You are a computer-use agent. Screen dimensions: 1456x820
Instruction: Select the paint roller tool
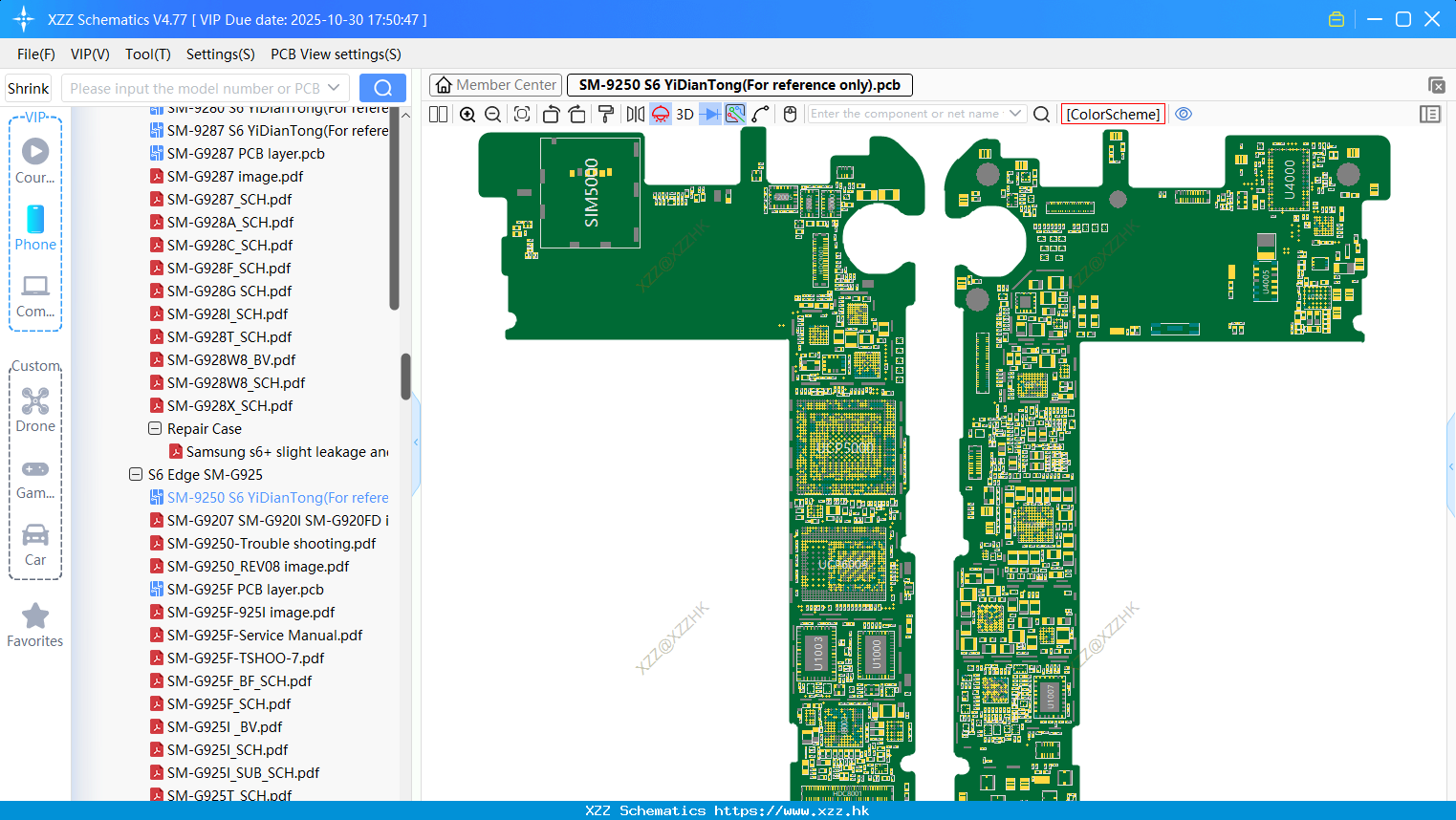[x=606, y=114]
